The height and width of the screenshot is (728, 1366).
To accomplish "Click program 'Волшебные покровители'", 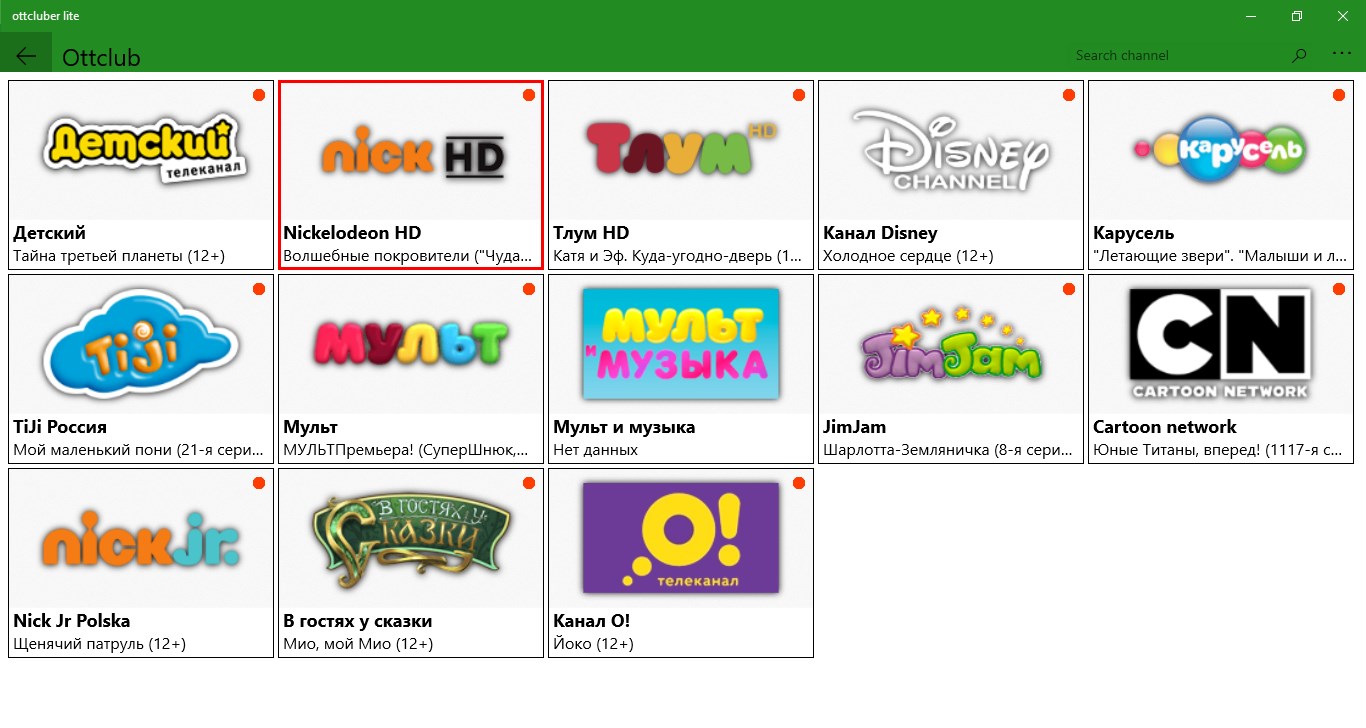I will (408, 256).
